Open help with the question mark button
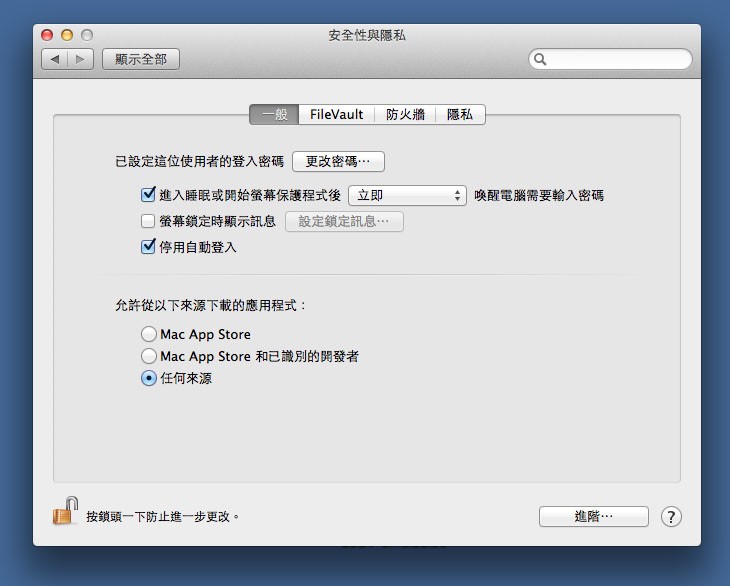Viewport: 730px width, 586px height. [x=671, y=517]
